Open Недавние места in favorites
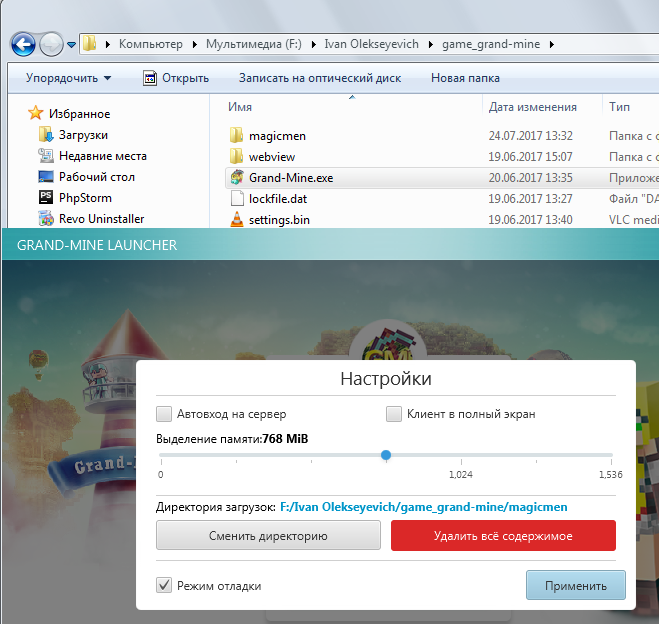Viewport: 659px width, 624px height. [103, 156]
